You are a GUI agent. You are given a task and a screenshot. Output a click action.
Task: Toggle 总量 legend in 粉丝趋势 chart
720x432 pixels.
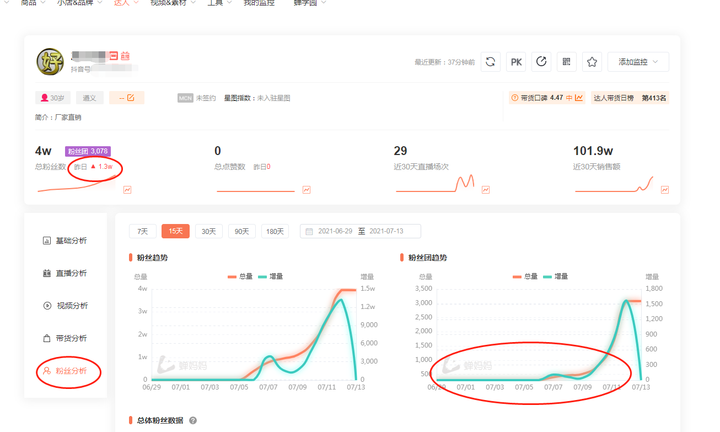[240, 276]
